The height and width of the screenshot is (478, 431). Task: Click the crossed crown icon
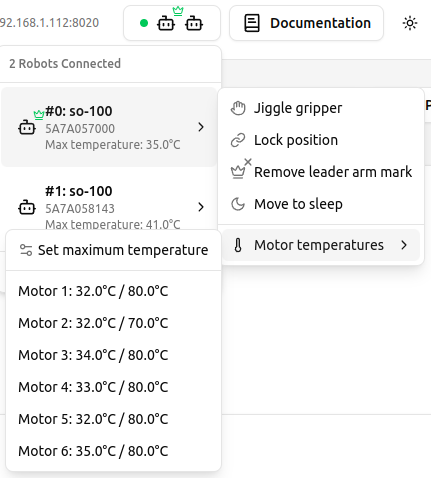241,169
